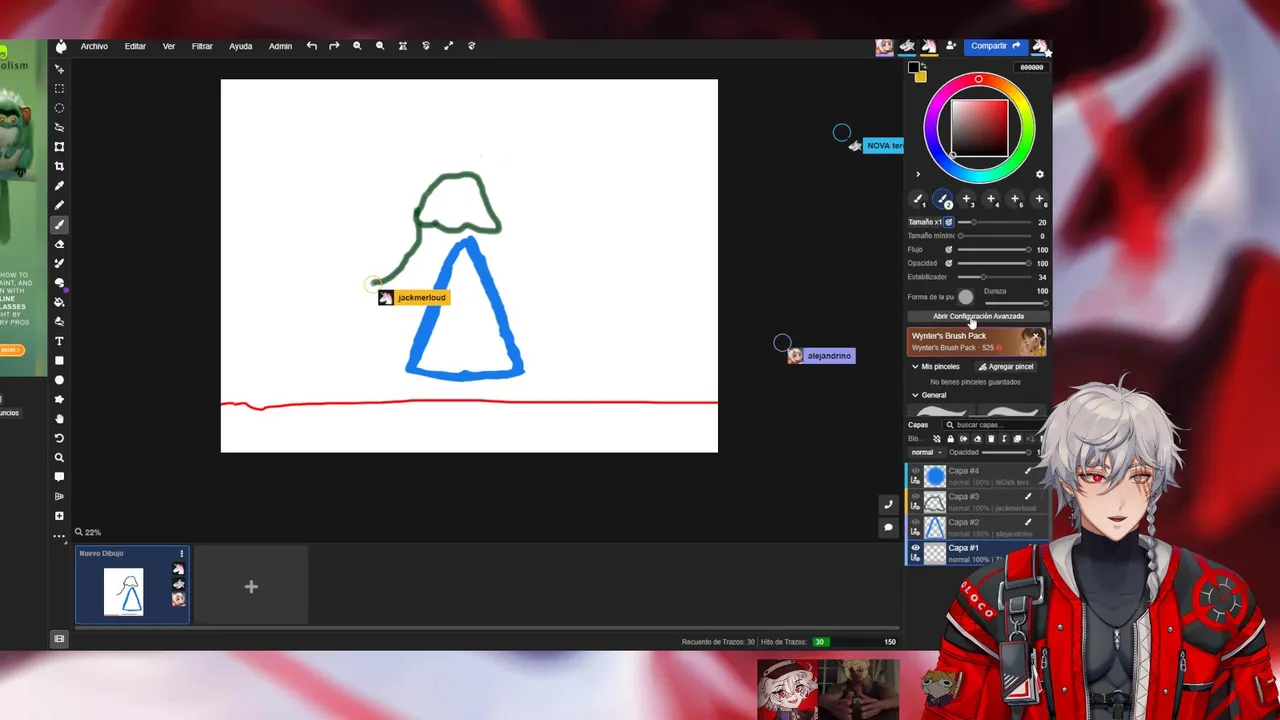Screen dimensions: 1280x720
Task: Click the buscar capas search field
Action: click(x=993, y=425)
